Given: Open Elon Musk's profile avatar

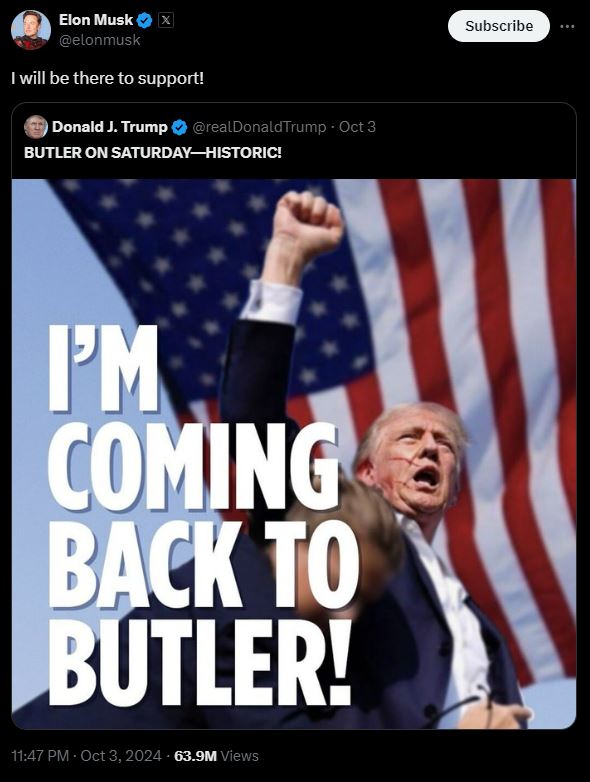Looking at the screenshot, I should 31,30.
